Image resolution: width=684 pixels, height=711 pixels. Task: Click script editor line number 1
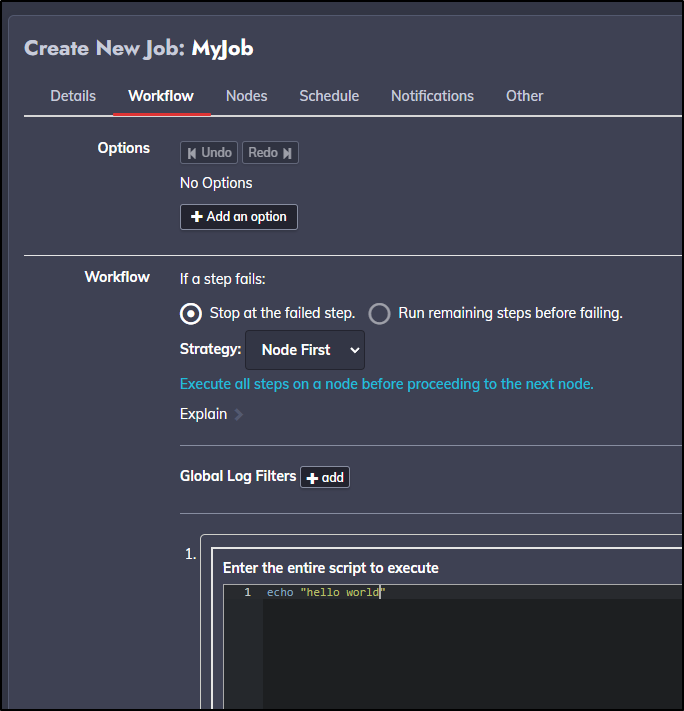pyautogui.click(x=248, y=592)
